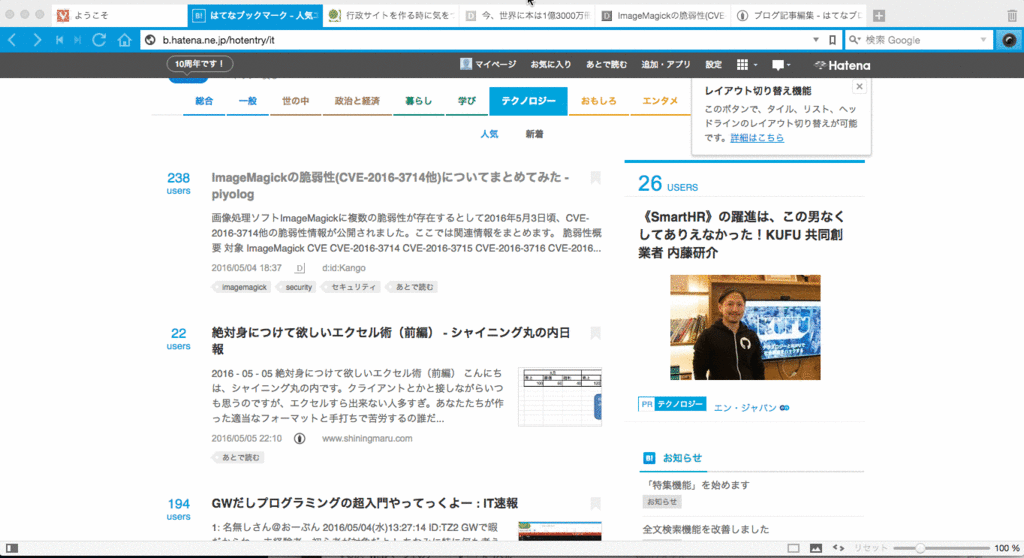Screen dimensions: 1024x558
Task: Click the セキュリティ tag
Action: (352, 287)
